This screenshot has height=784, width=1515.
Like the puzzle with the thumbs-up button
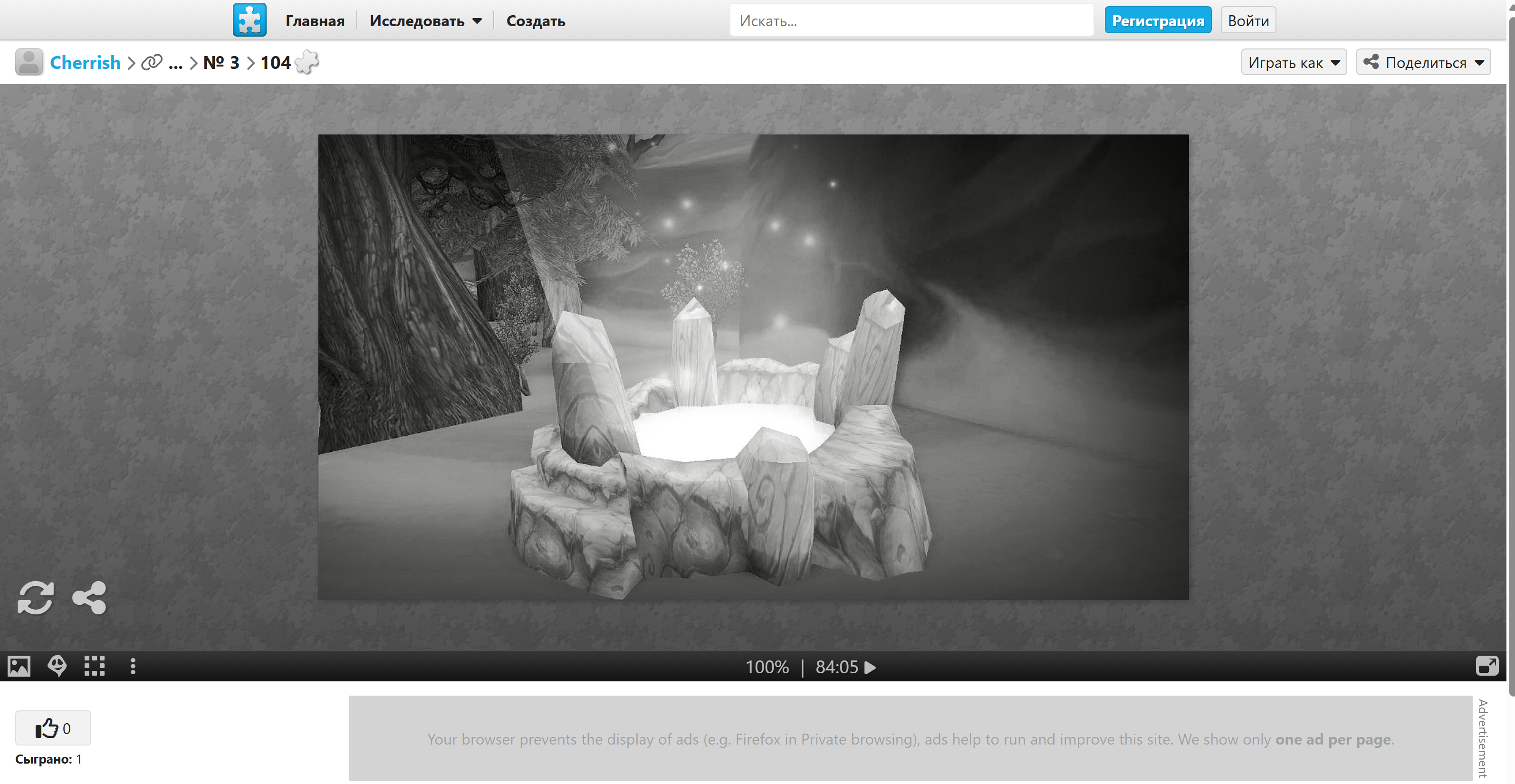pyautogui.click(x=53, y=728)
